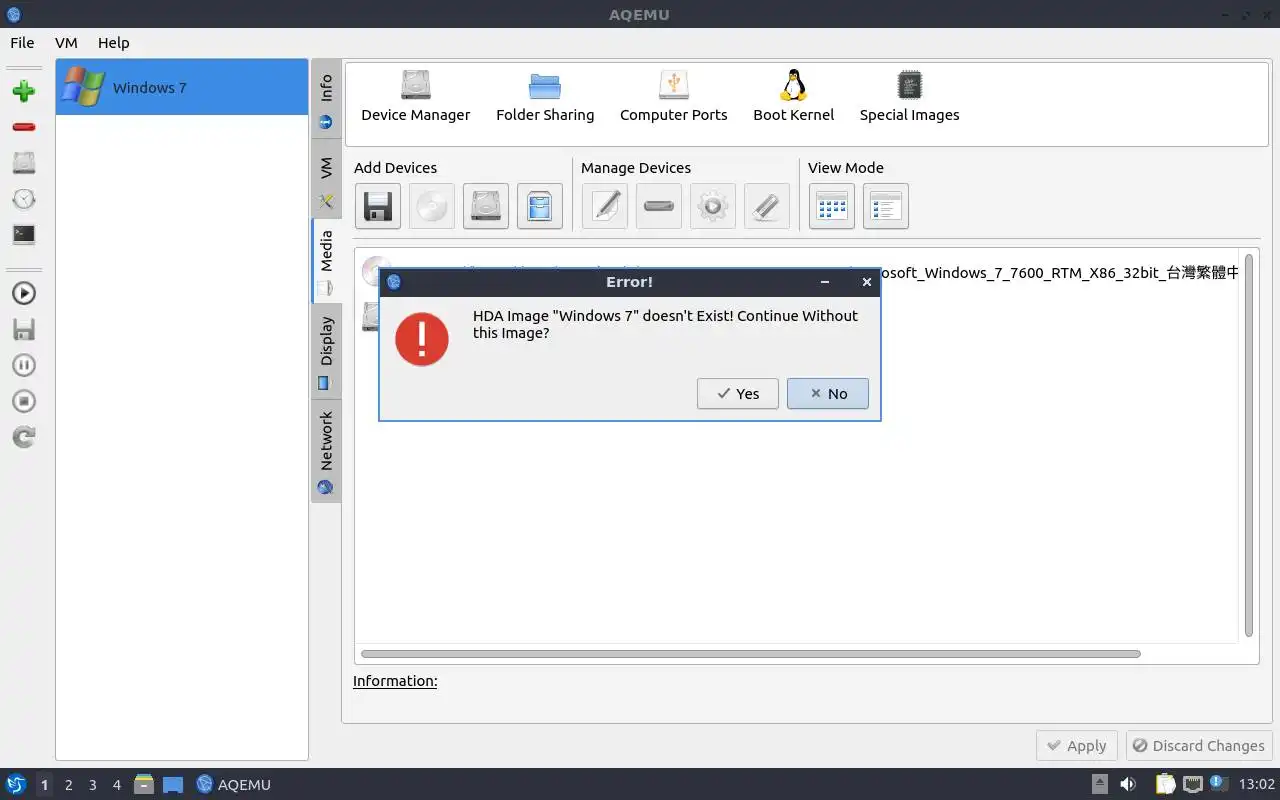Click Discard Changes

click(1199, 746)
